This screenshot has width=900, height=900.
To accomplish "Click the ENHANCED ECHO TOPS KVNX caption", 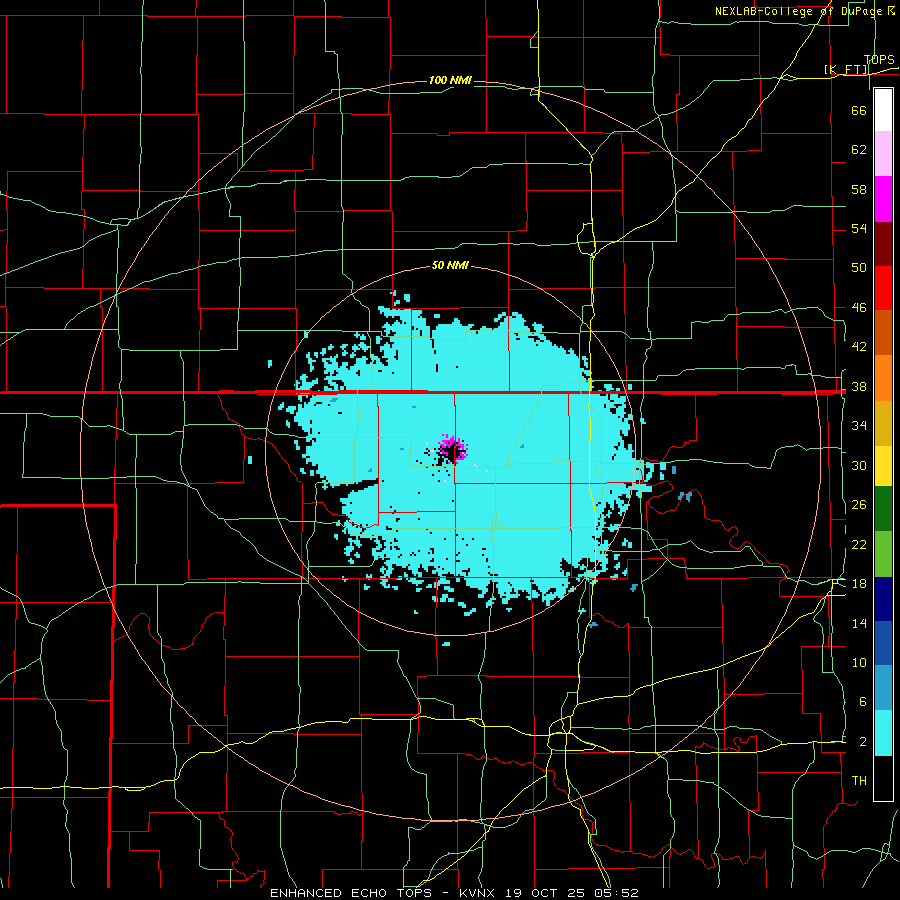I will (x=454, y=893).
